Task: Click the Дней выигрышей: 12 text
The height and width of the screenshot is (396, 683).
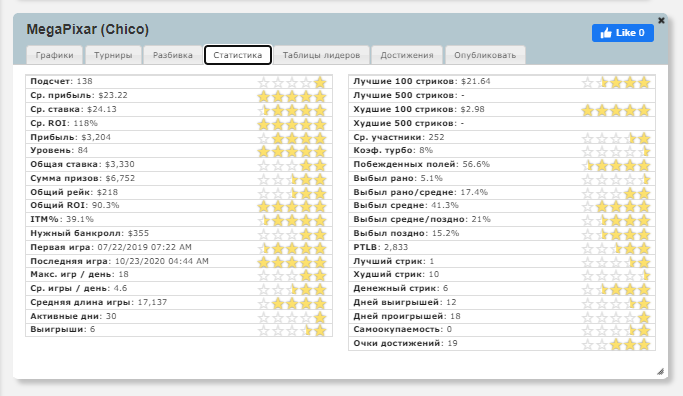Action: (405, 302)
